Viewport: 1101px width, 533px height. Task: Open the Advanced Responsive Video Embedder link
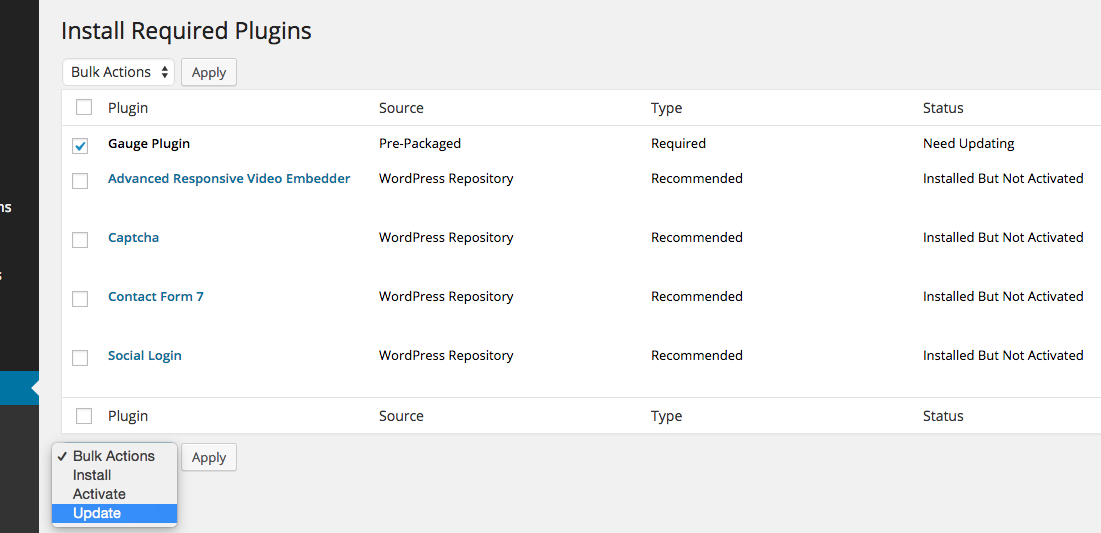pyautogui.click(x=229, y=178)
